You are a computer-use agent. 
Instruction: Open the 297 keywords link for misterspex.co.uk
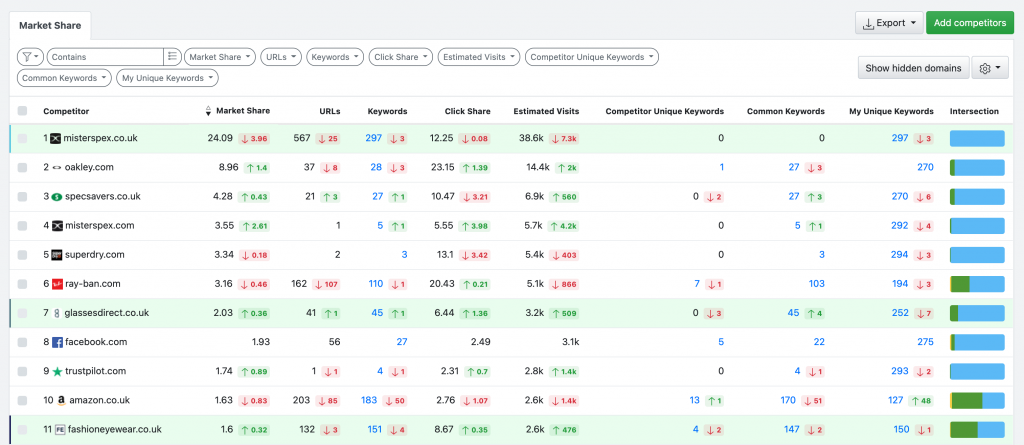[x=374, y=139]
